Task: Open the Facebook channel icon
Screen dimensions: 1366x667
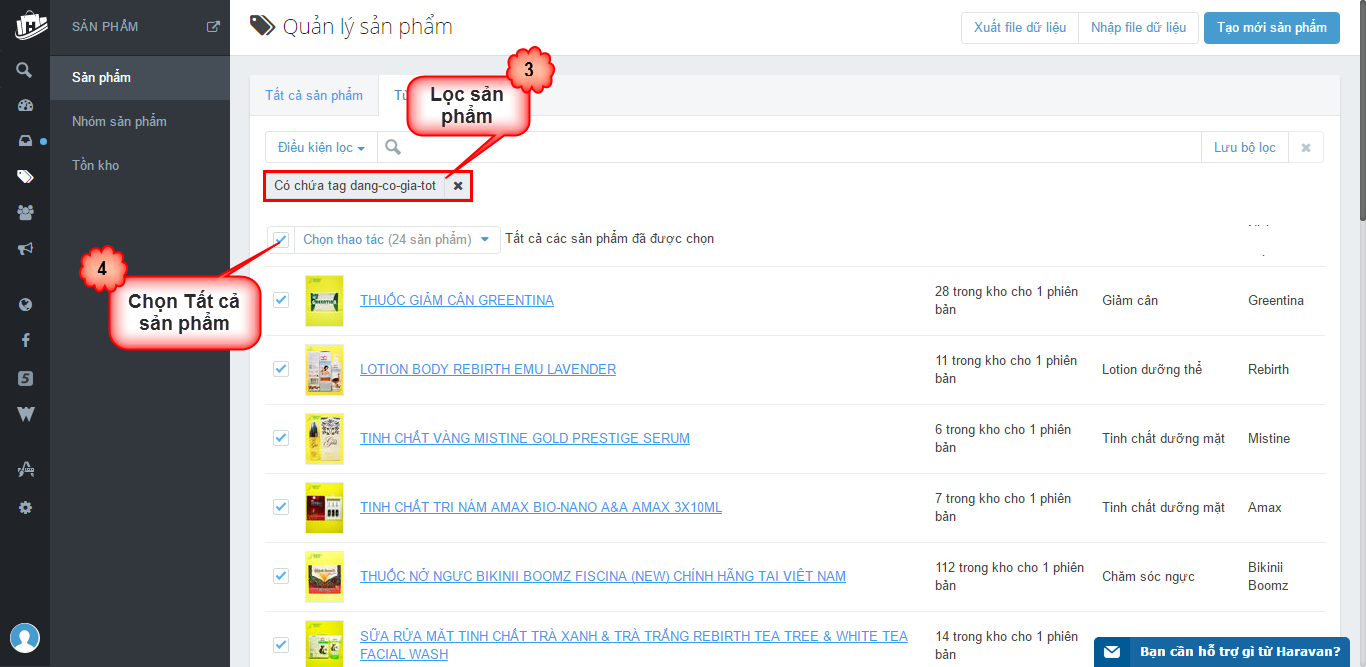Action: click(x=25, y=341)
